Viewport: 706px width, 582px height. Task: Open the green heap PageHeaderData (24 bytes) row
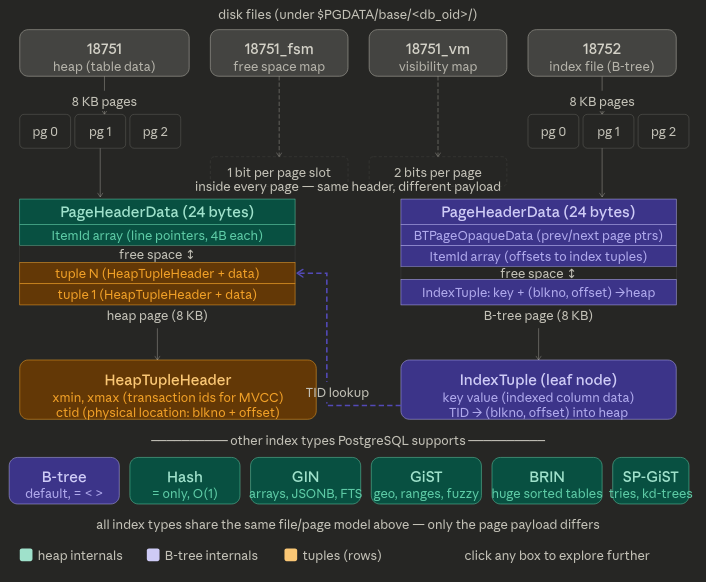[x=157, y=212]
